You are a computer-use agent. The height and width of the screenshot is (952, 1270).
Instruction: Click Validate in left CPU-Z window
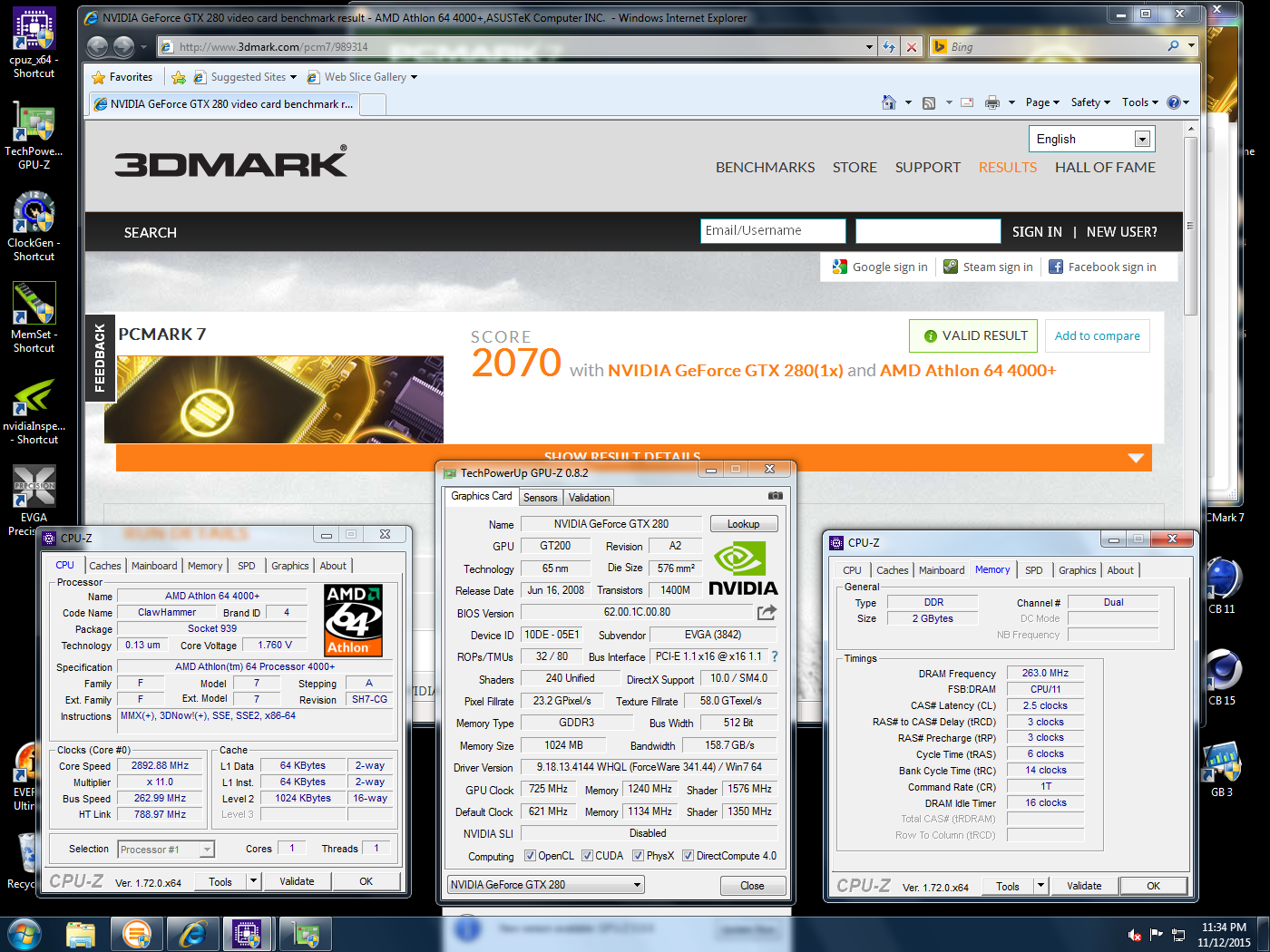[297, 881]
